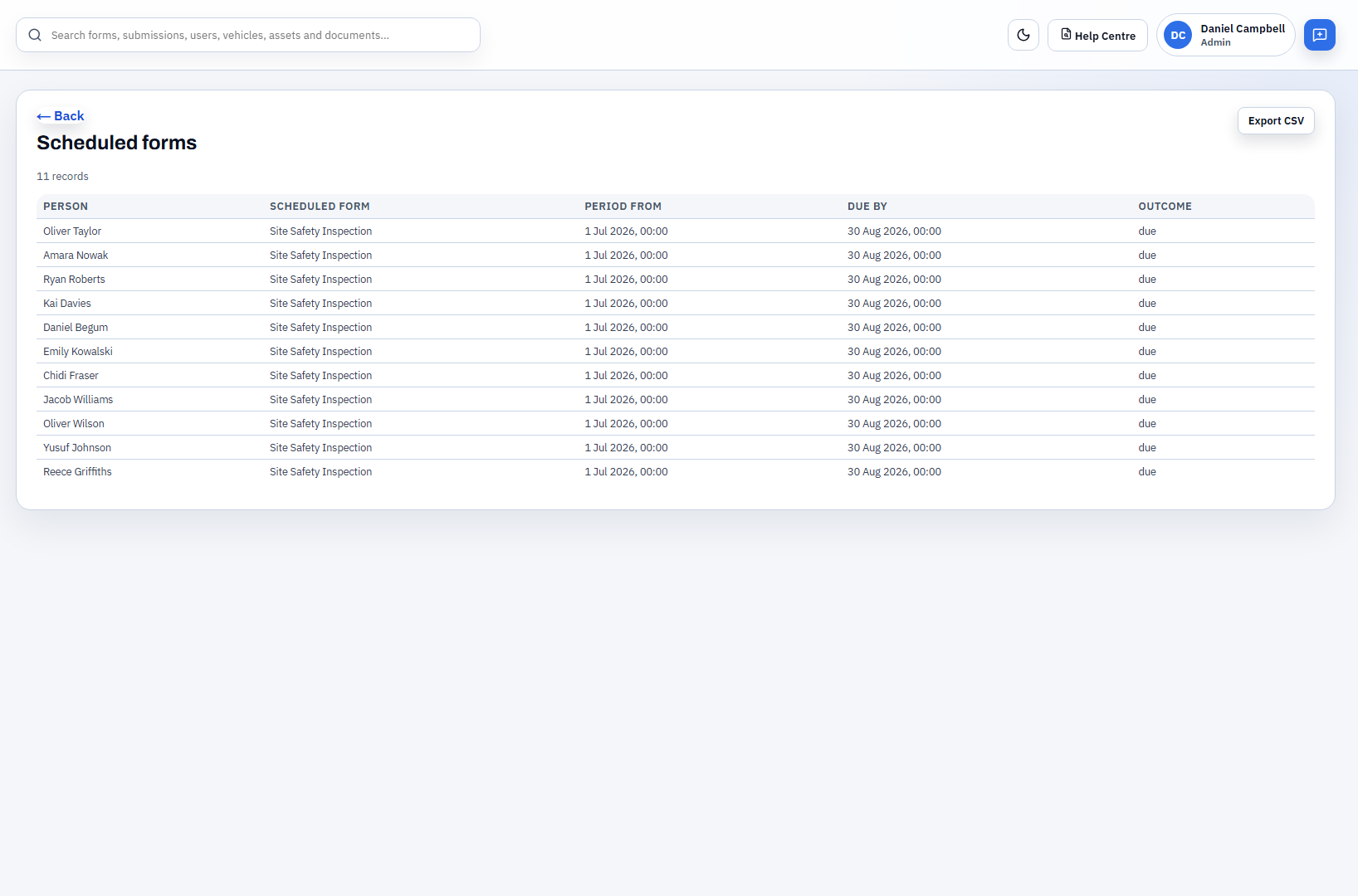Click the due outcome for Yusuf Johnson
This screenshot has width=1358, height=896.
pyautogui.click(x=1147, y=448)
